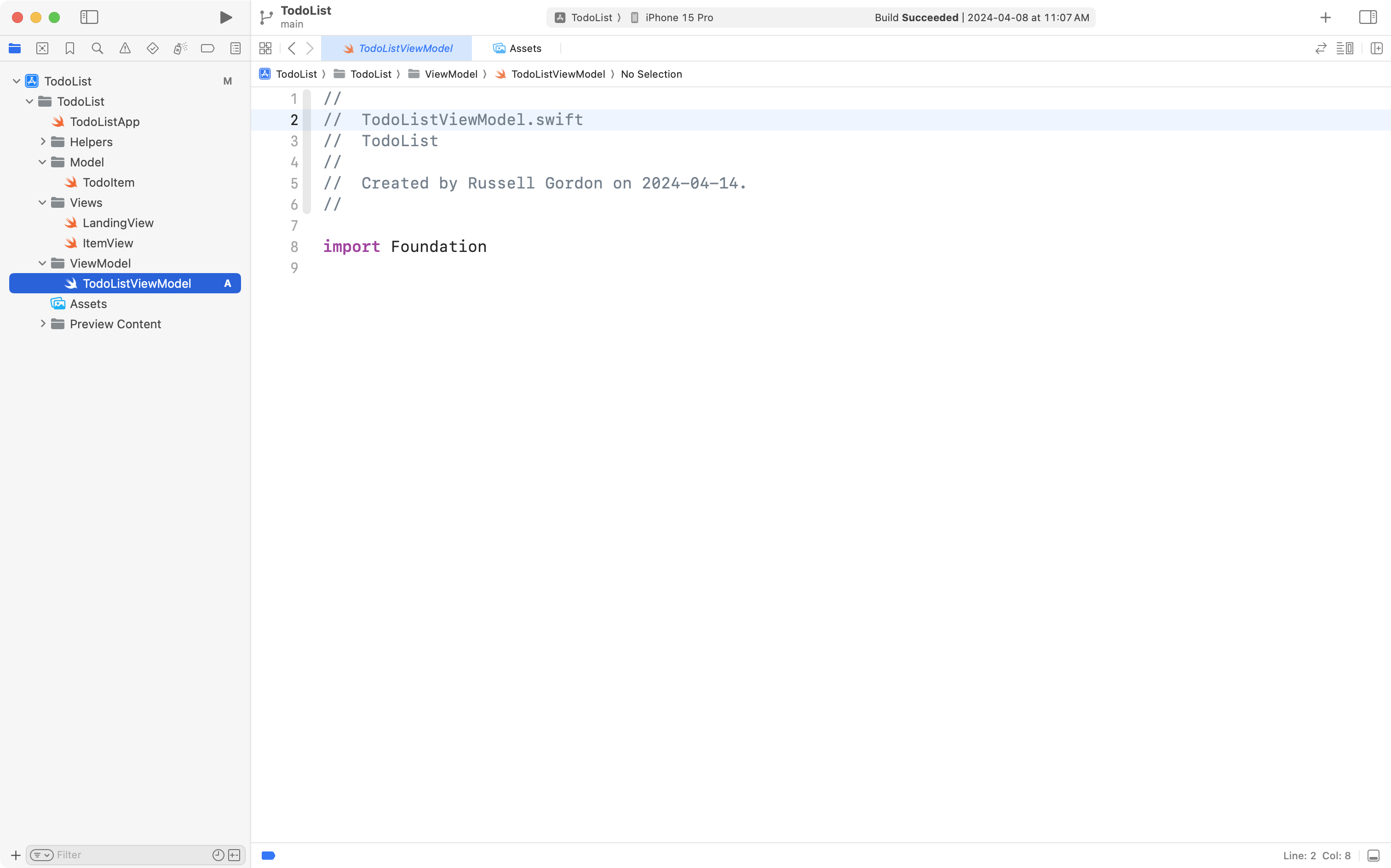Deactivate breakpoints in the debug bar
The height and width of the screenshot is (868, 1391).
click(x=268, y=855)
